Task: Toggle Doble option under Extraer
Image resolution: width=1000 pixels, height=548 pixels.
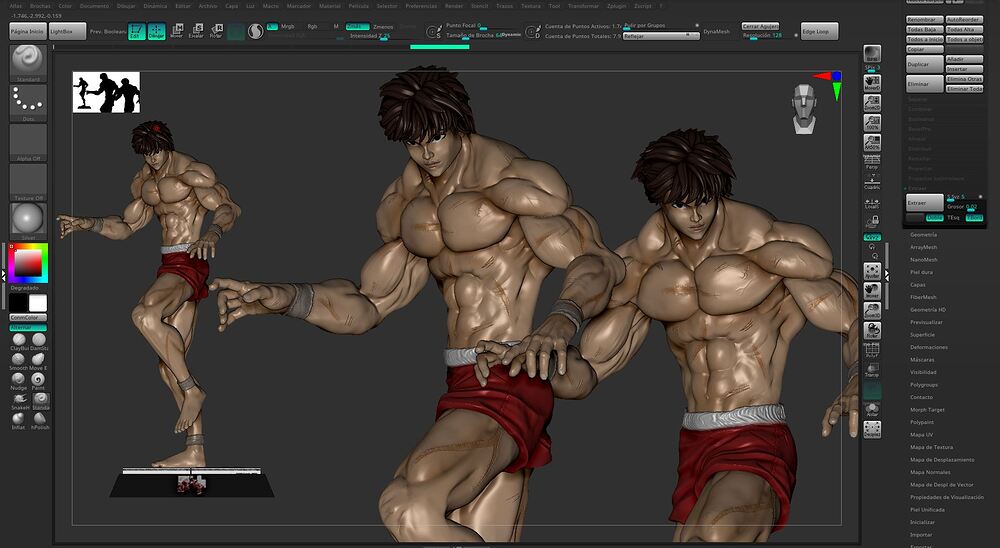Action: click(934, 218)
